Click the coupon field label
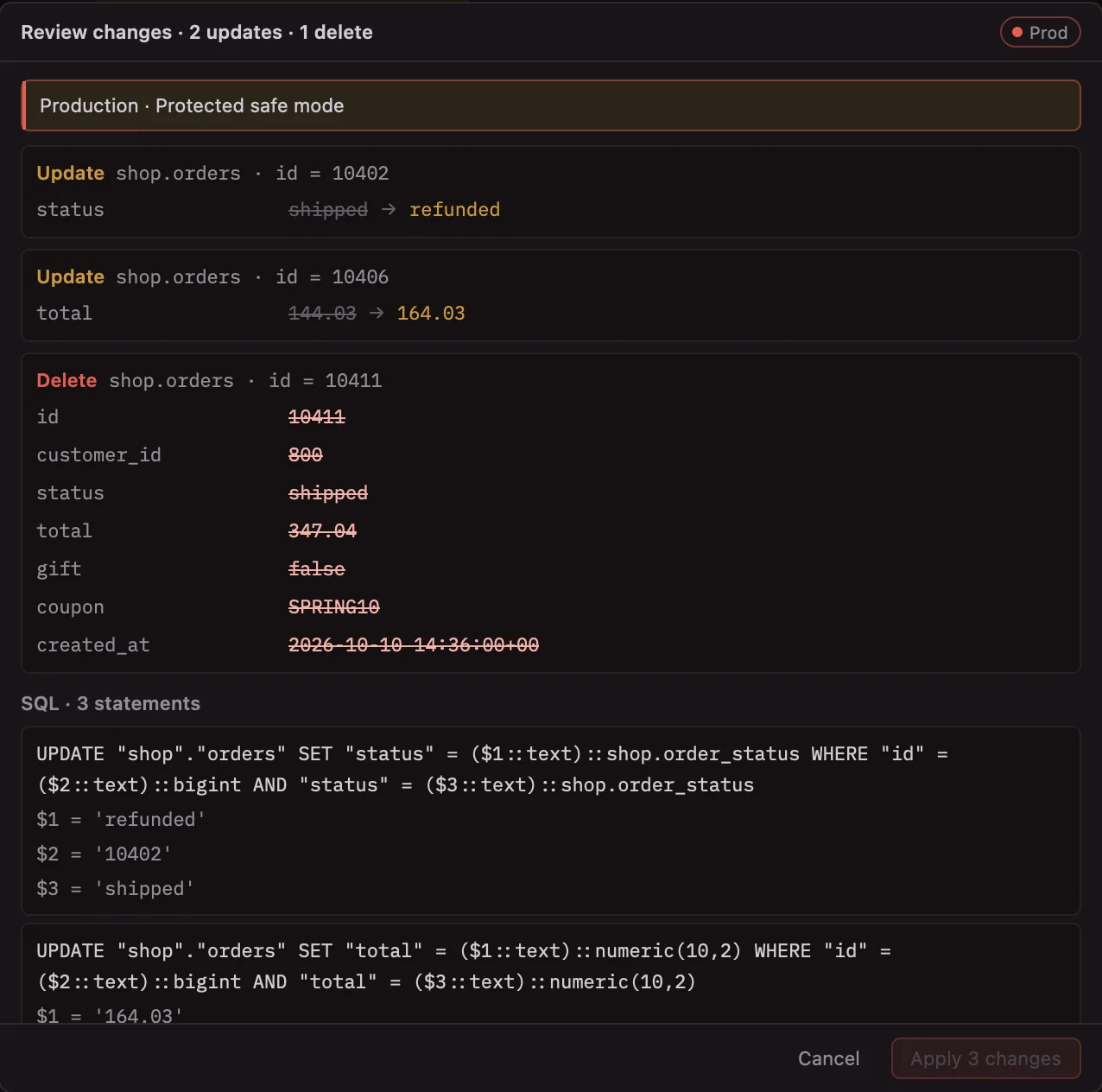The height and width of the screenshot is (1092, 1102). (x=71, y=607)
